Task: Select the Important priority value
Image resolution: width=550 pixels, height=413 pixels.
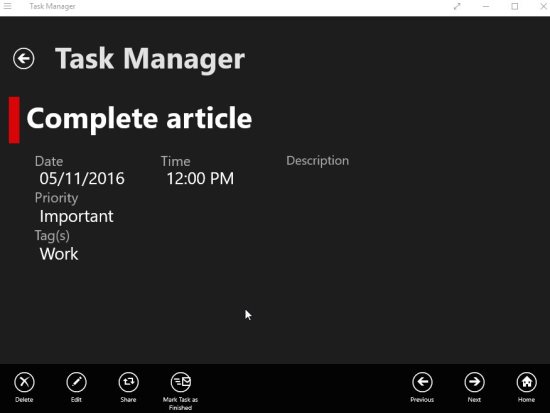Action: (76, 216)
